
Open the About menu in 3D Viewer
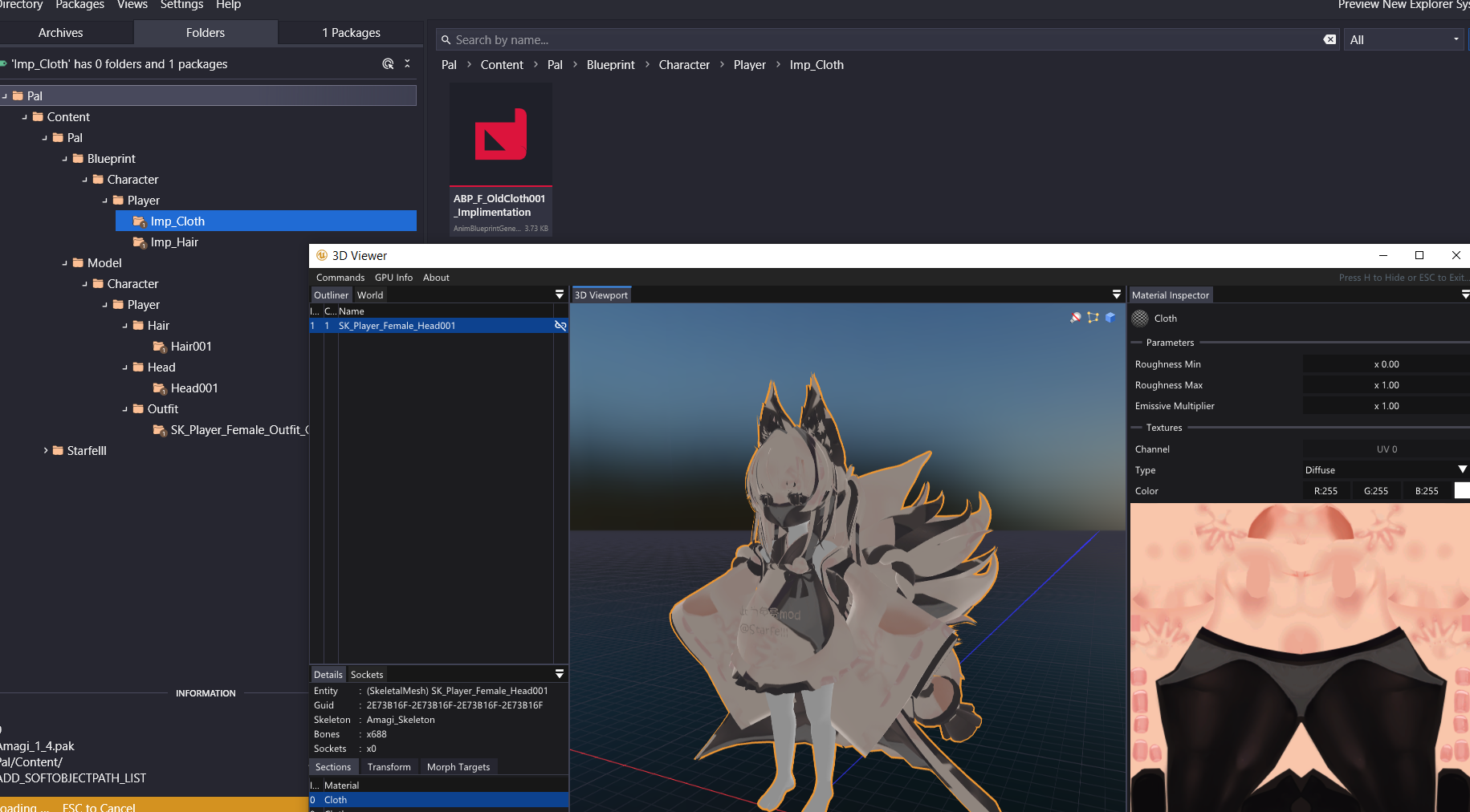[436, 278]
